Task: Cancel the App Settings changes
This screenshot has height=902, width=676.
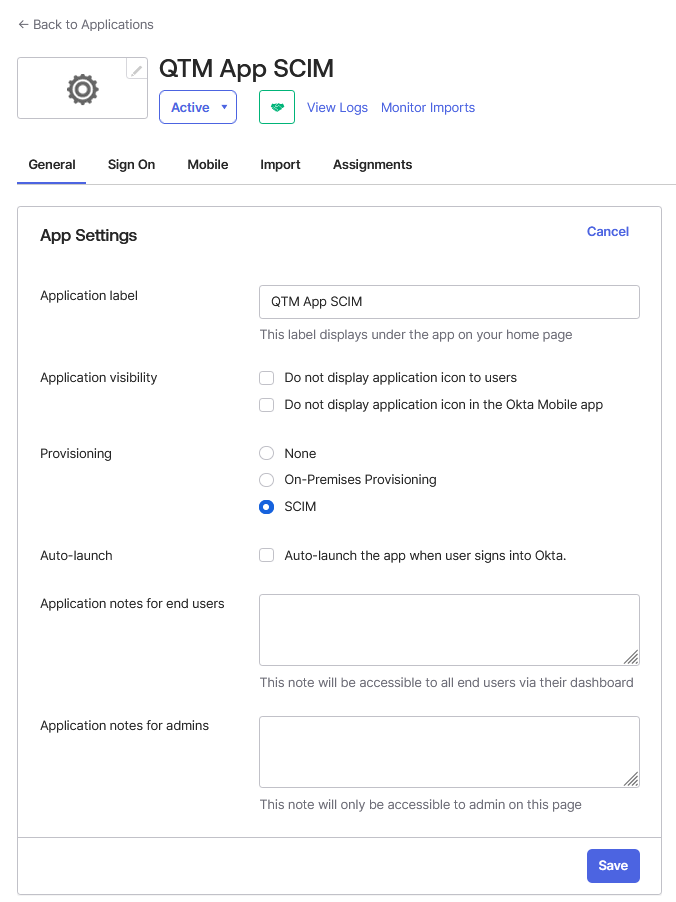Action: [x=607, y=231]
